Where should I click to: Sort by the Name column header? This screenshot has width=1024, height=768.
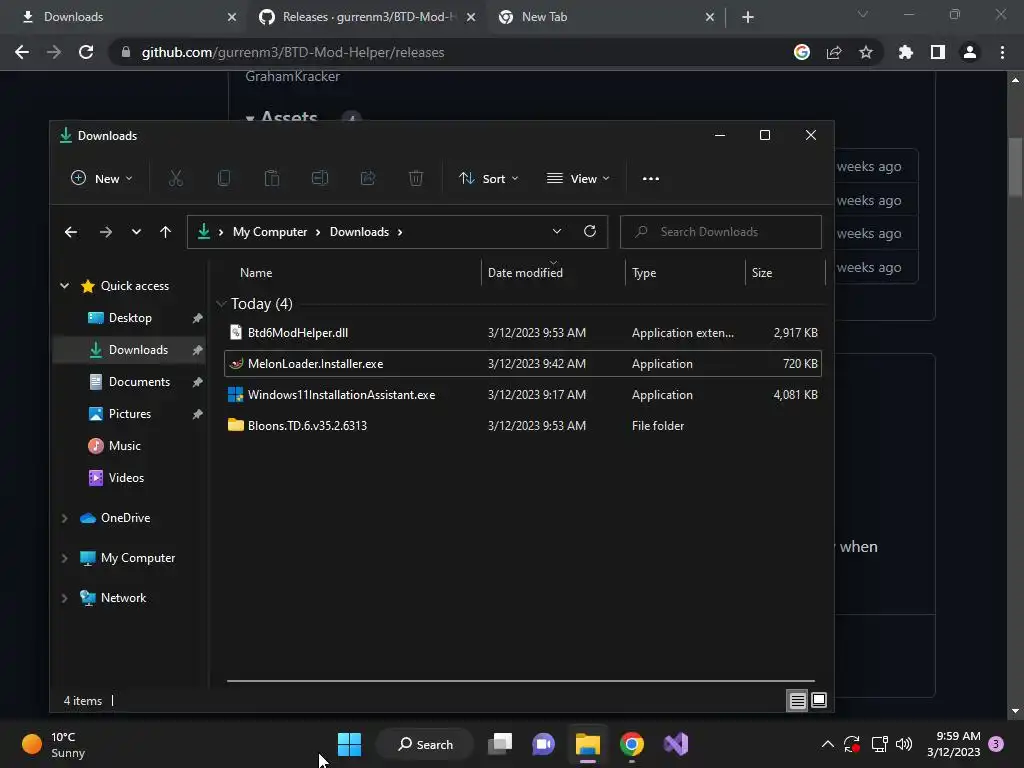click(256, 273)
